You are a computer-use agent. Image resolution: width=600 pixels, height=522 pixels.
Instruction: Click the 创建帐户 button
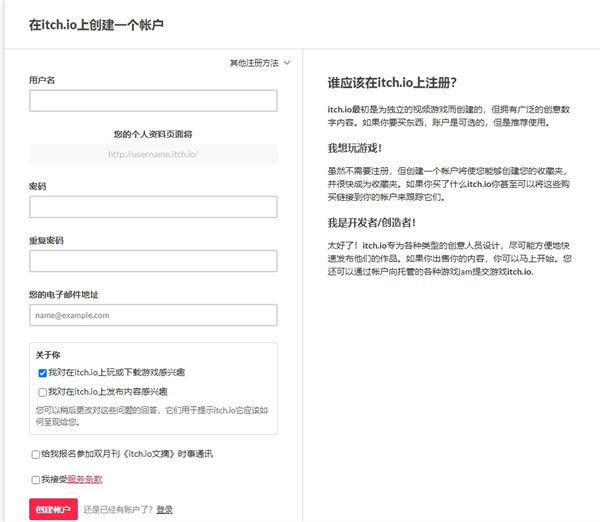[x=53, y=509]
